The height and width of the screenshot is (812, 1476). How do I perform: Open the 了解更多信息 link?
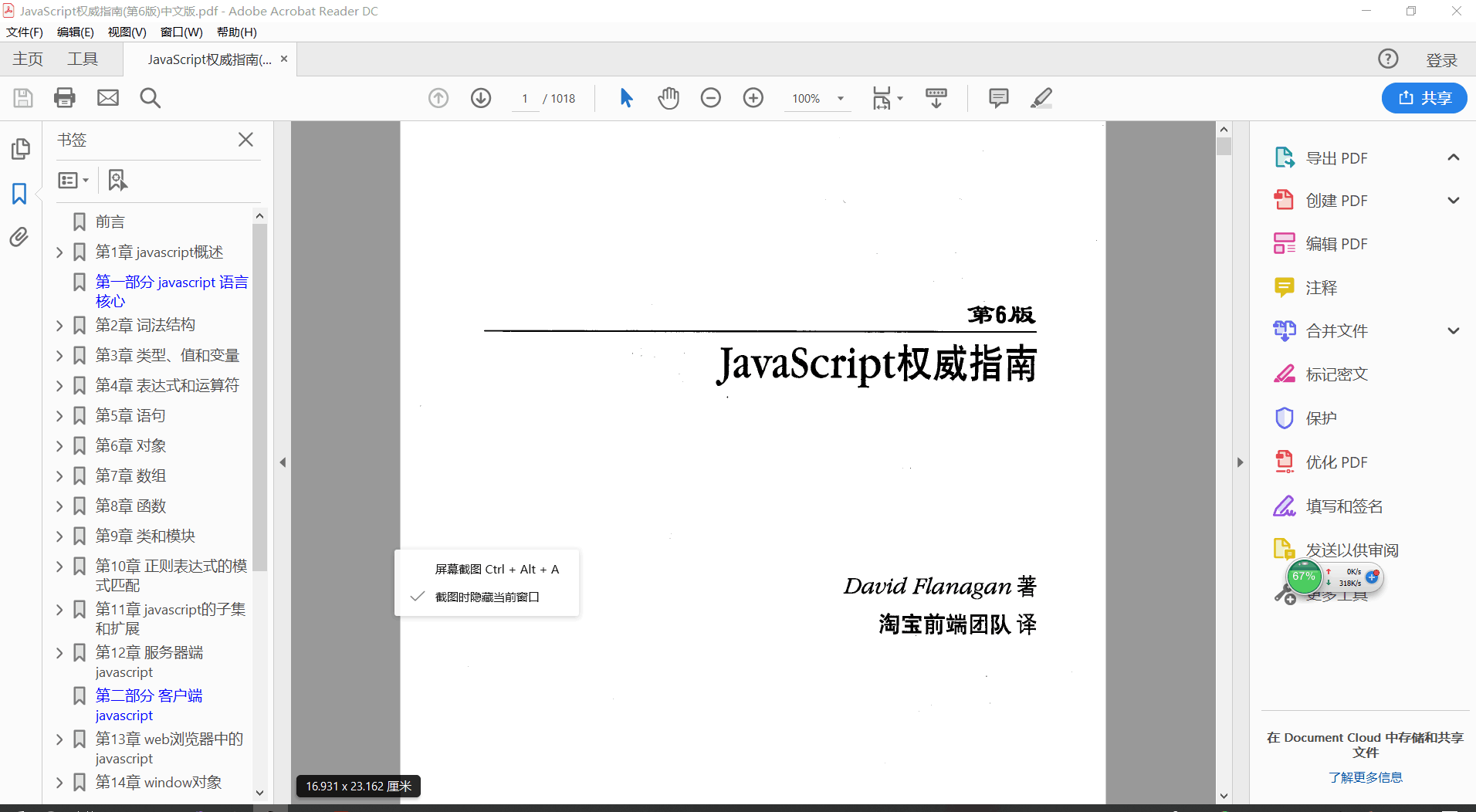coord(1366,777)
